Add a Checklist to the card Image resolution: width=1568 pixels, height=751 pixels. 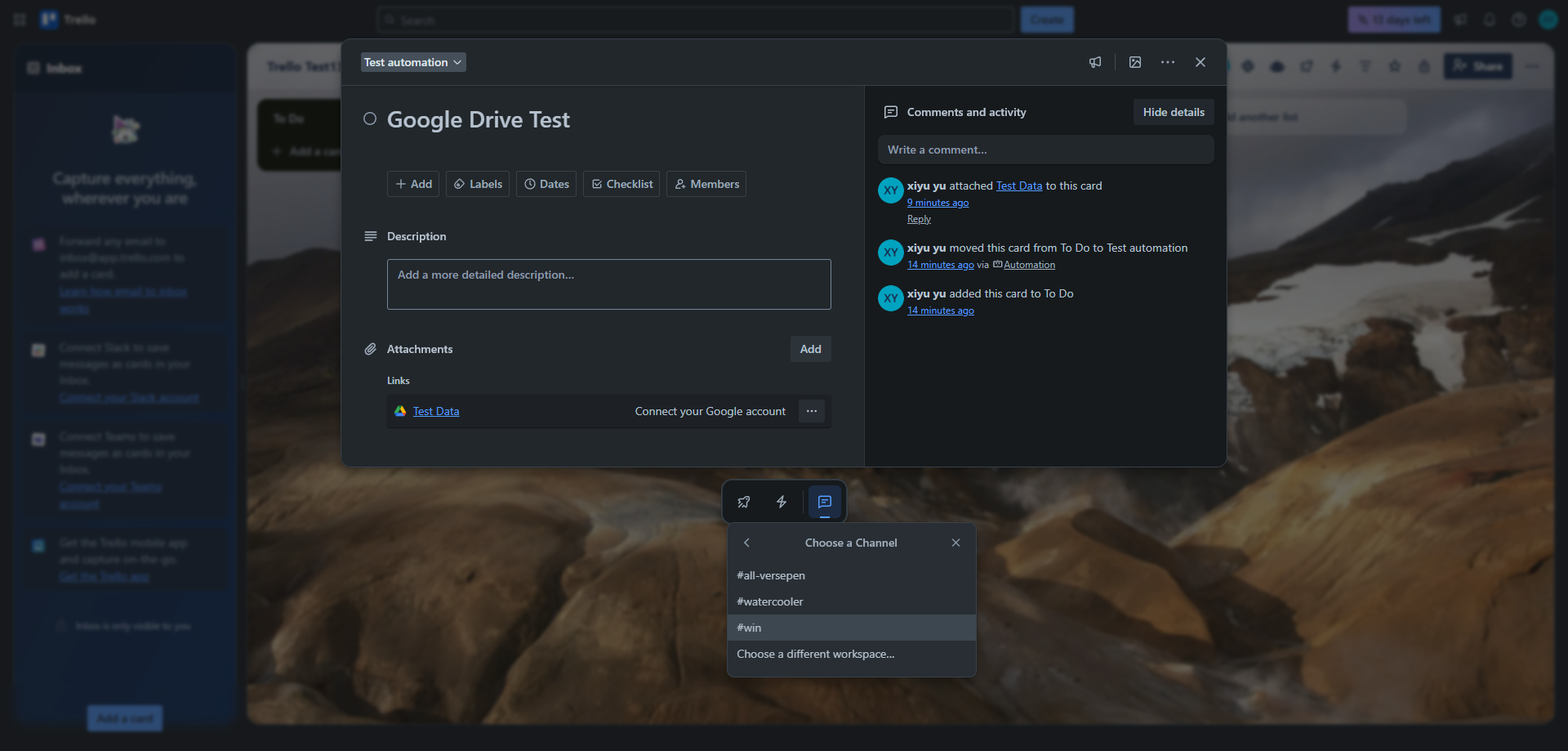621,184
